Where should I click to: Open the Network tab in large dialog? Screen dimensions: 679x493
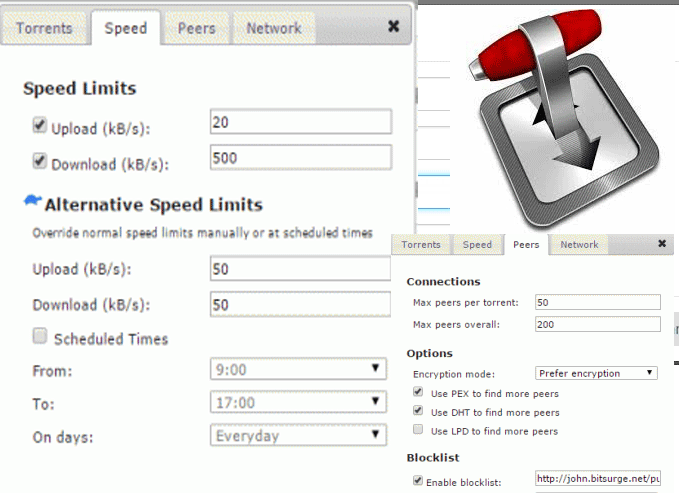[x=275, y=28]
